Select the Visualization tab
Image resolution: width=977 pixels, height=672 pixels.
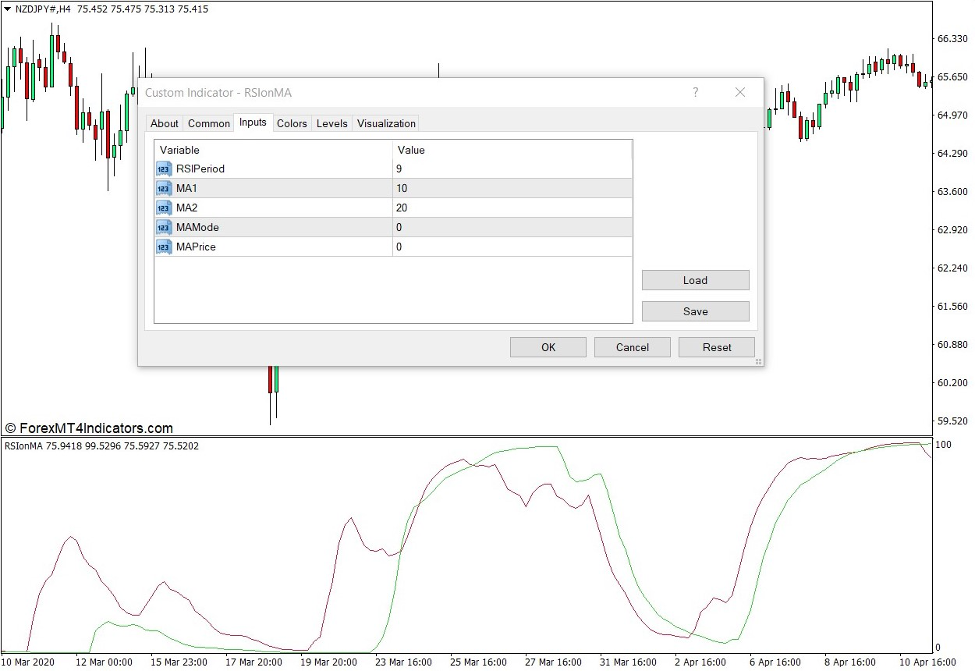click(x=386, y=123)
